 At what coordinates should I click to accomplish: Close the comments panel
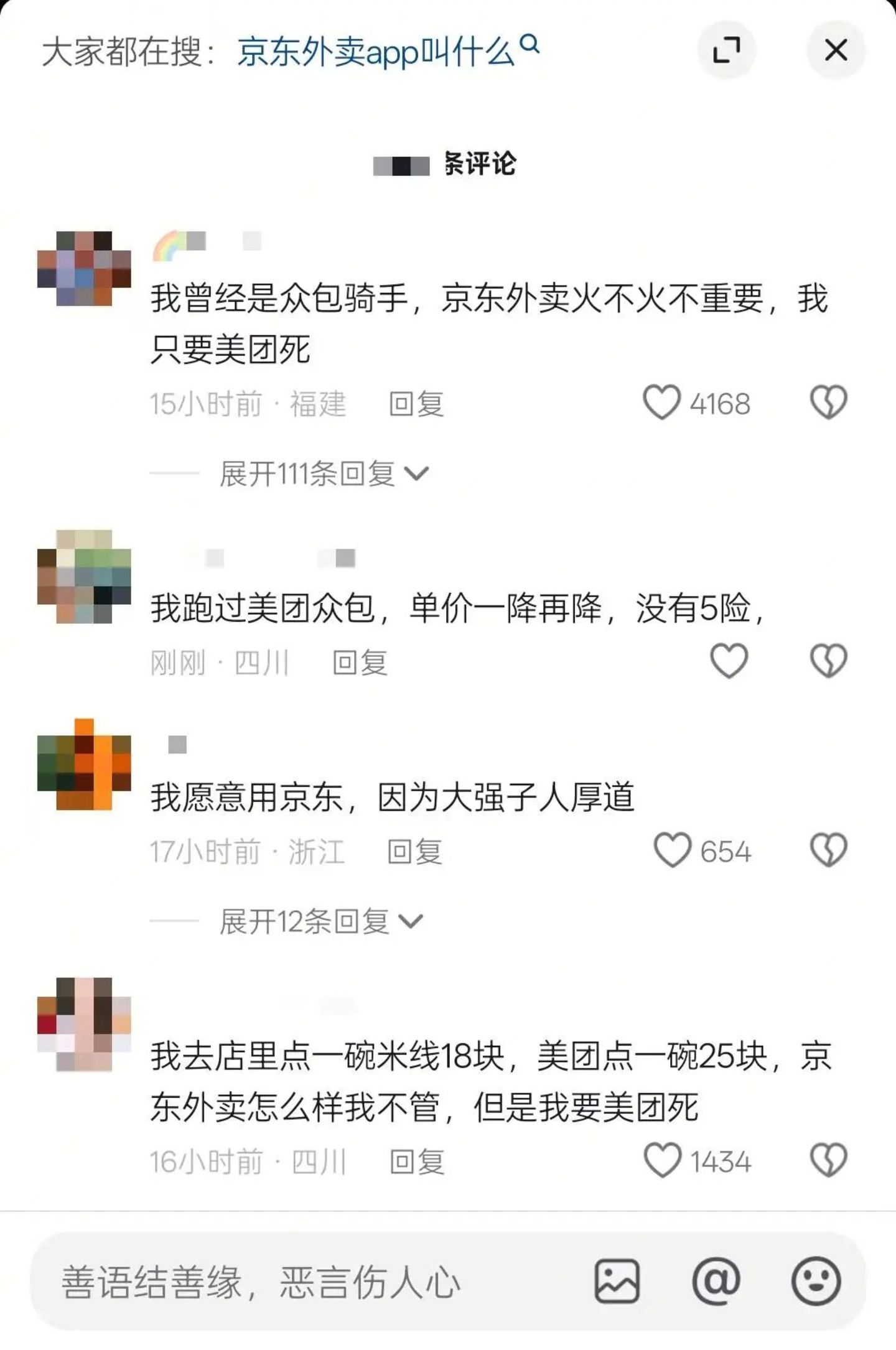click(x=836, y=50)
